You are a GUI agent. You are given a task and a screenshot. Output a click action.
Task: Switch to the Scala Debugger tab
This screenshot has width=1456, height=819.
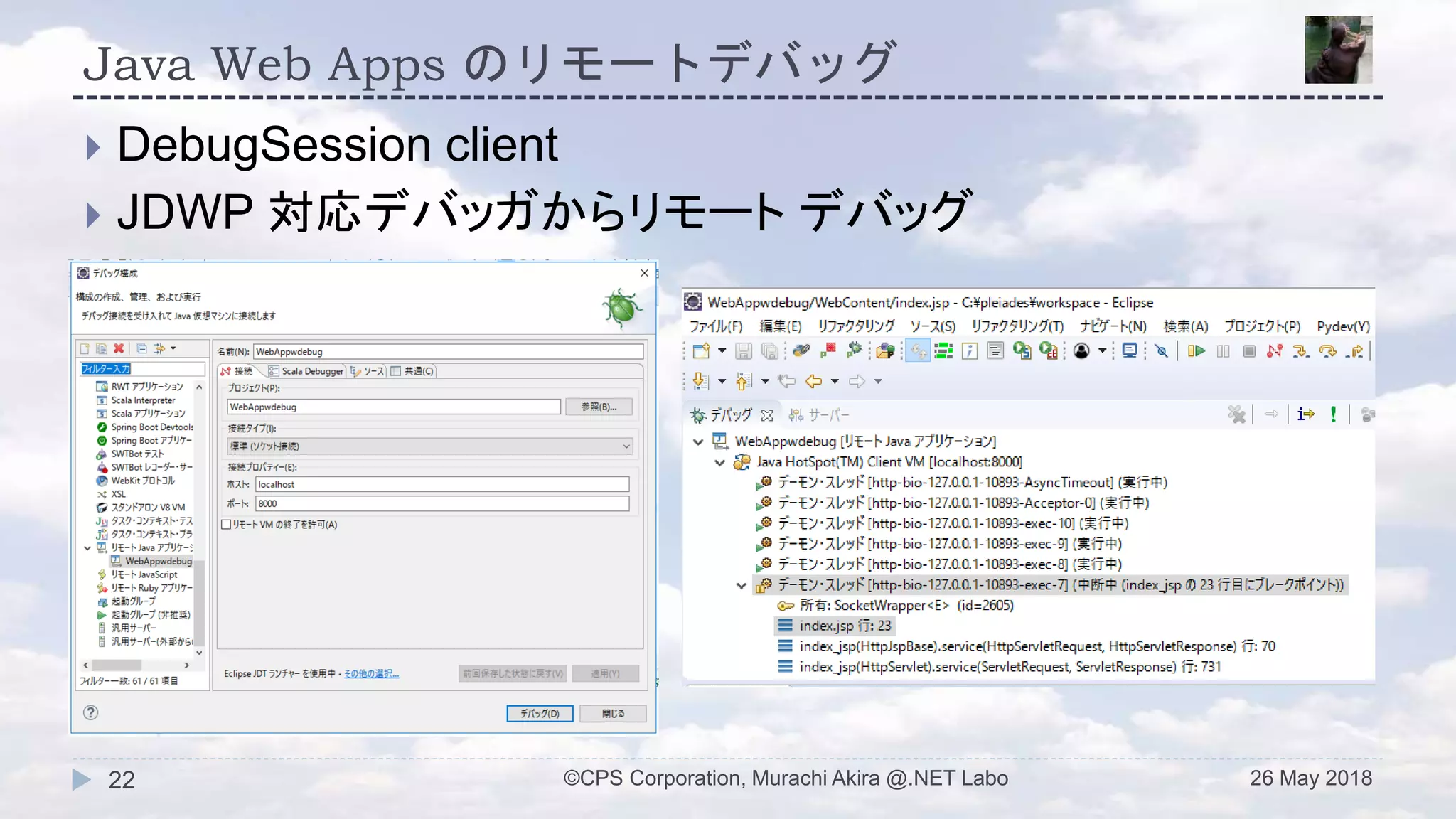(x=306, y=371)
